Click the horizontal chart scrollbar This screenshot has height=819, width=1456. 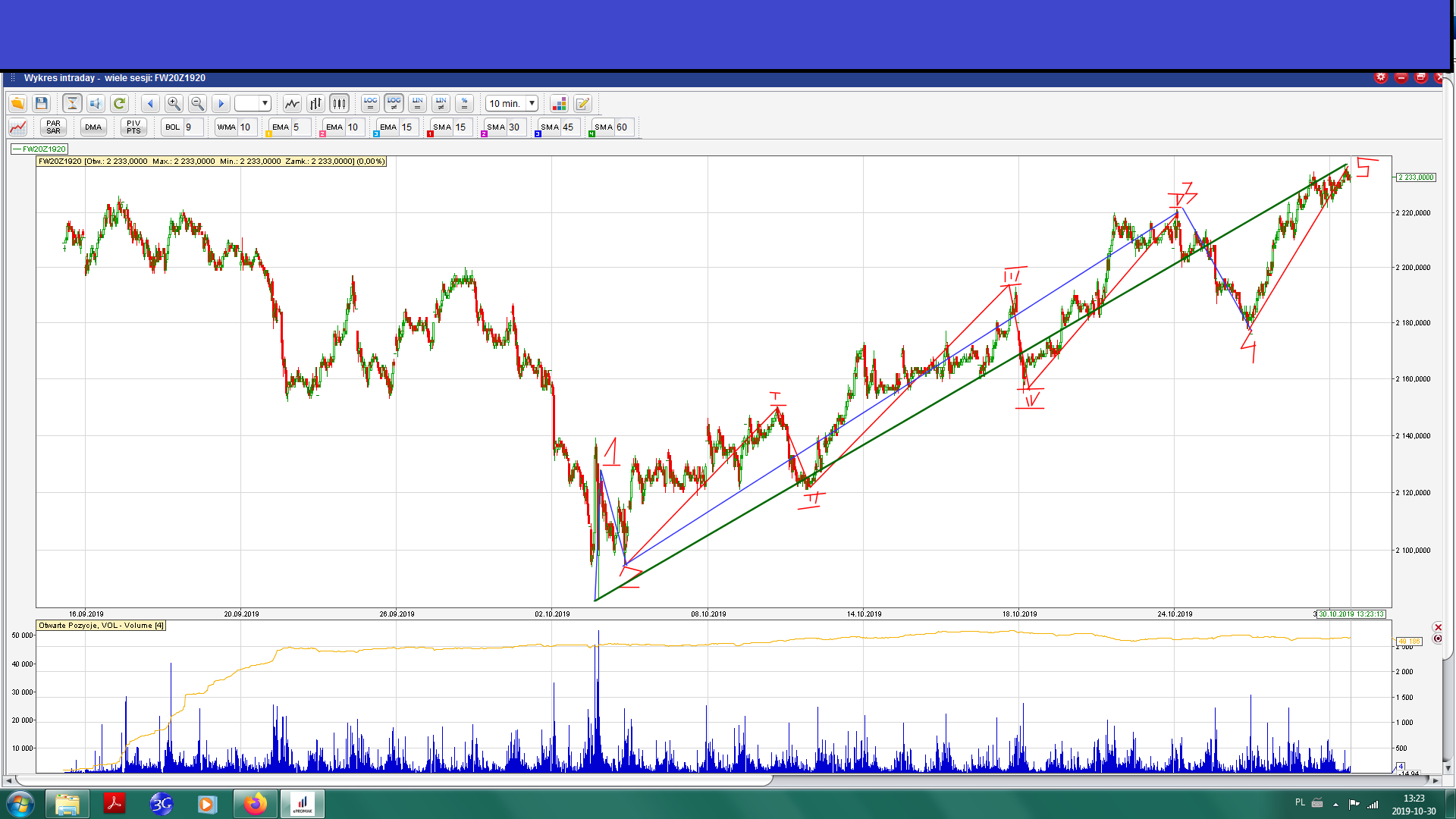click(x=394, y=780)
